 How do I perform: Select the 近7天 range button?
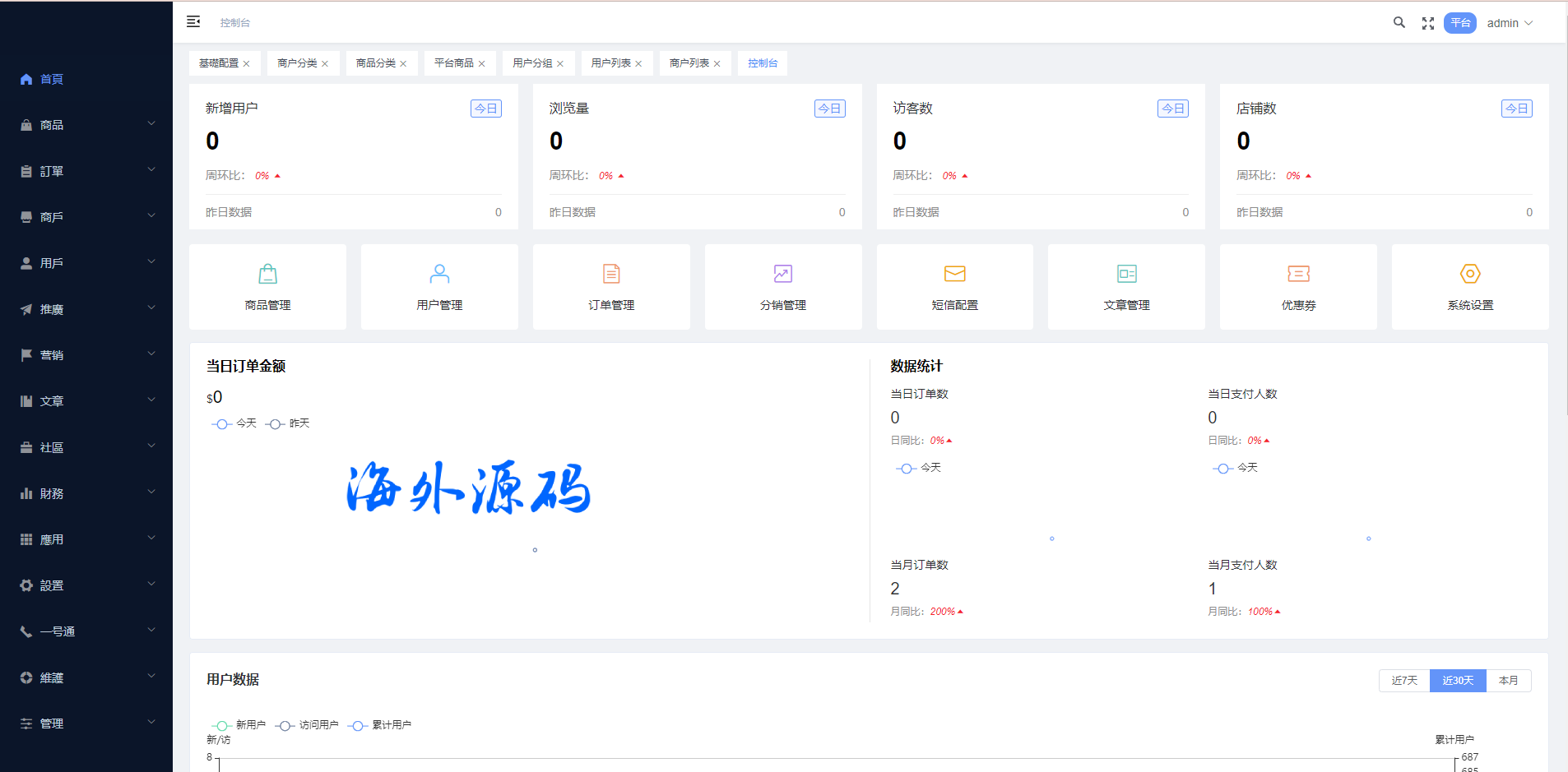point(1404,681)
